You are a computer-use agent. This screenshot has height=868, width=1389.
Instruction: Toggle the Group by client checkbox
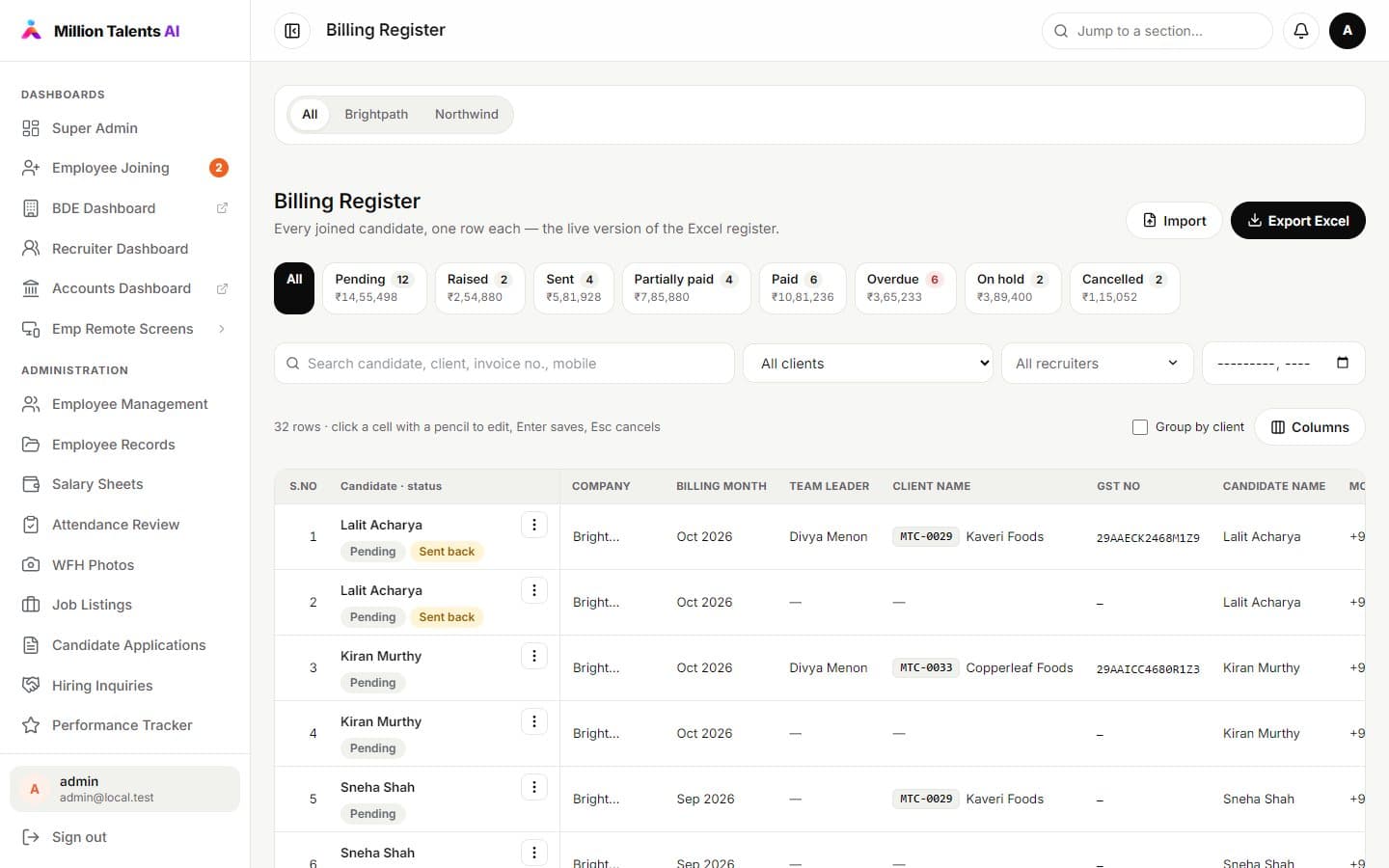coord(1140,427)
